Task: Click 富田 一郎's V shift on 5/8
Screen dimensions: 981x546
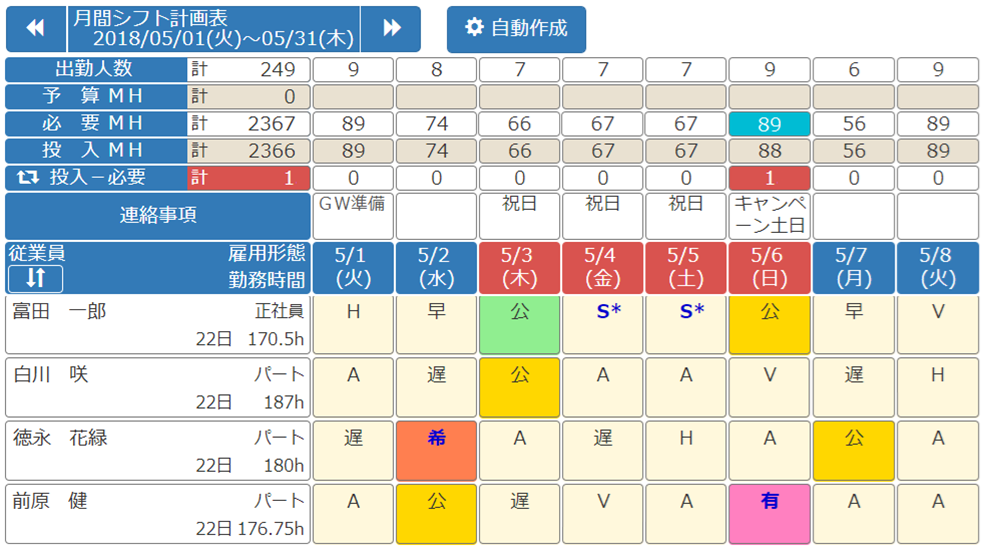Action: click(x=938, y=325)
